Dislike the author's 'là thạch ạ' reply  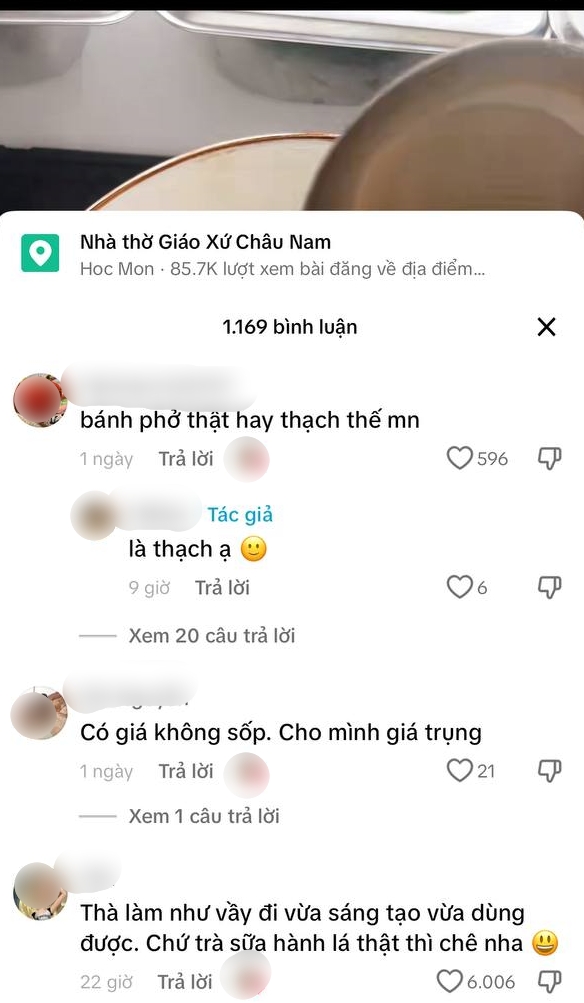[549, 587]
